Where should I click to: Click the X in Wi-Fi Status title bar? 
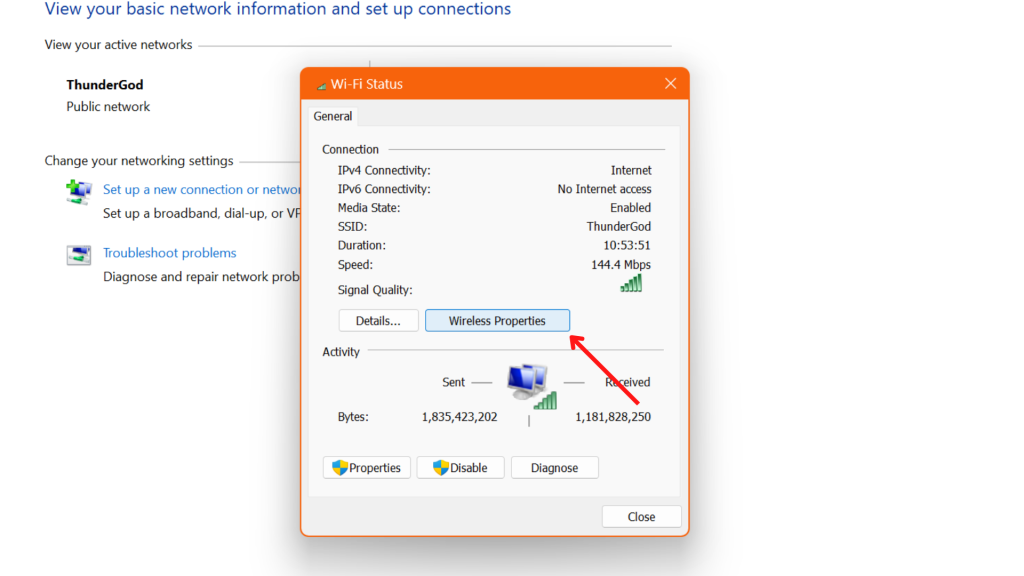(671, 84)
